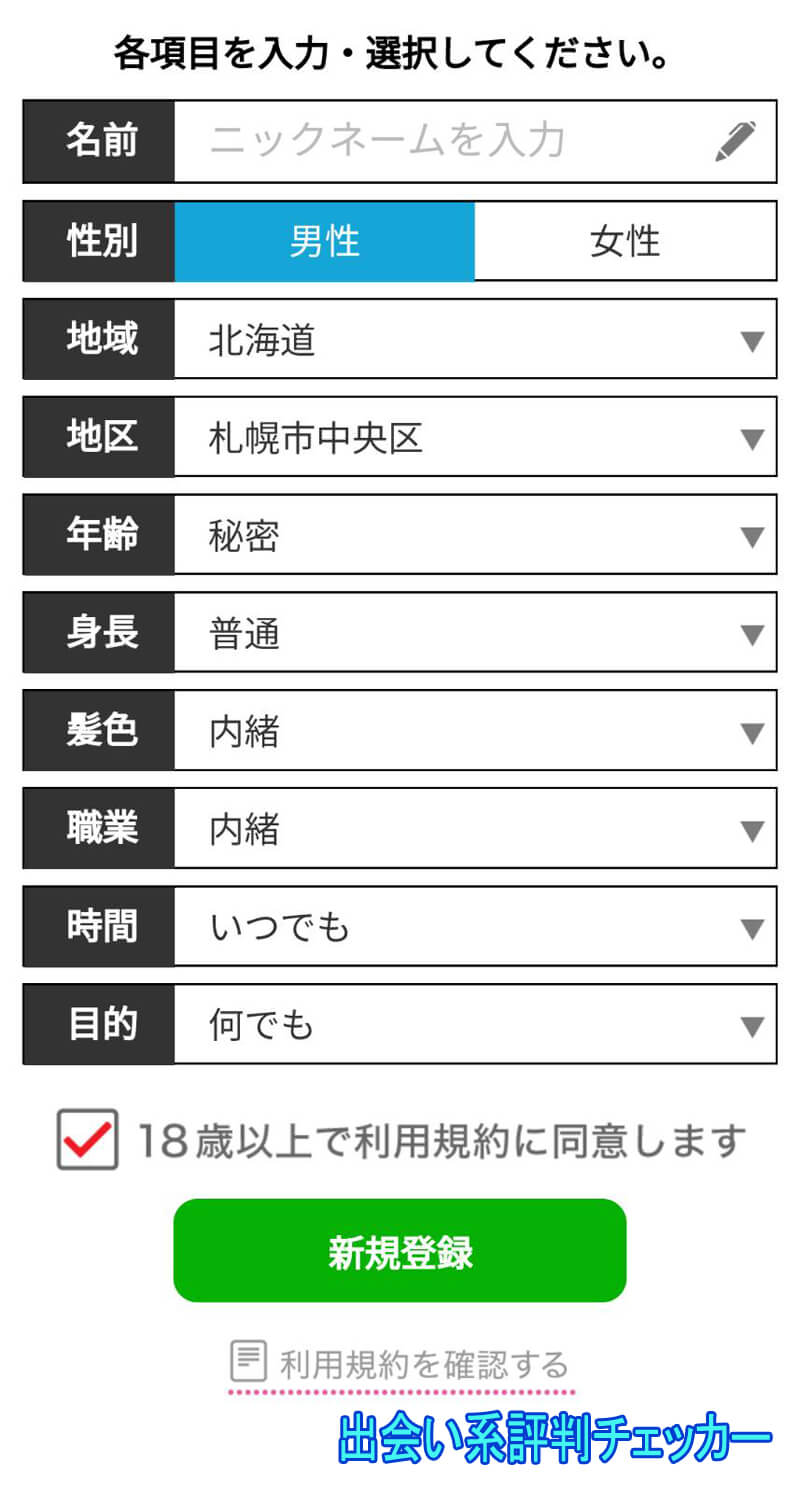This screenshot has width=800, height=1490.
Task: Click the nickname input field
Action: [440, 141]
